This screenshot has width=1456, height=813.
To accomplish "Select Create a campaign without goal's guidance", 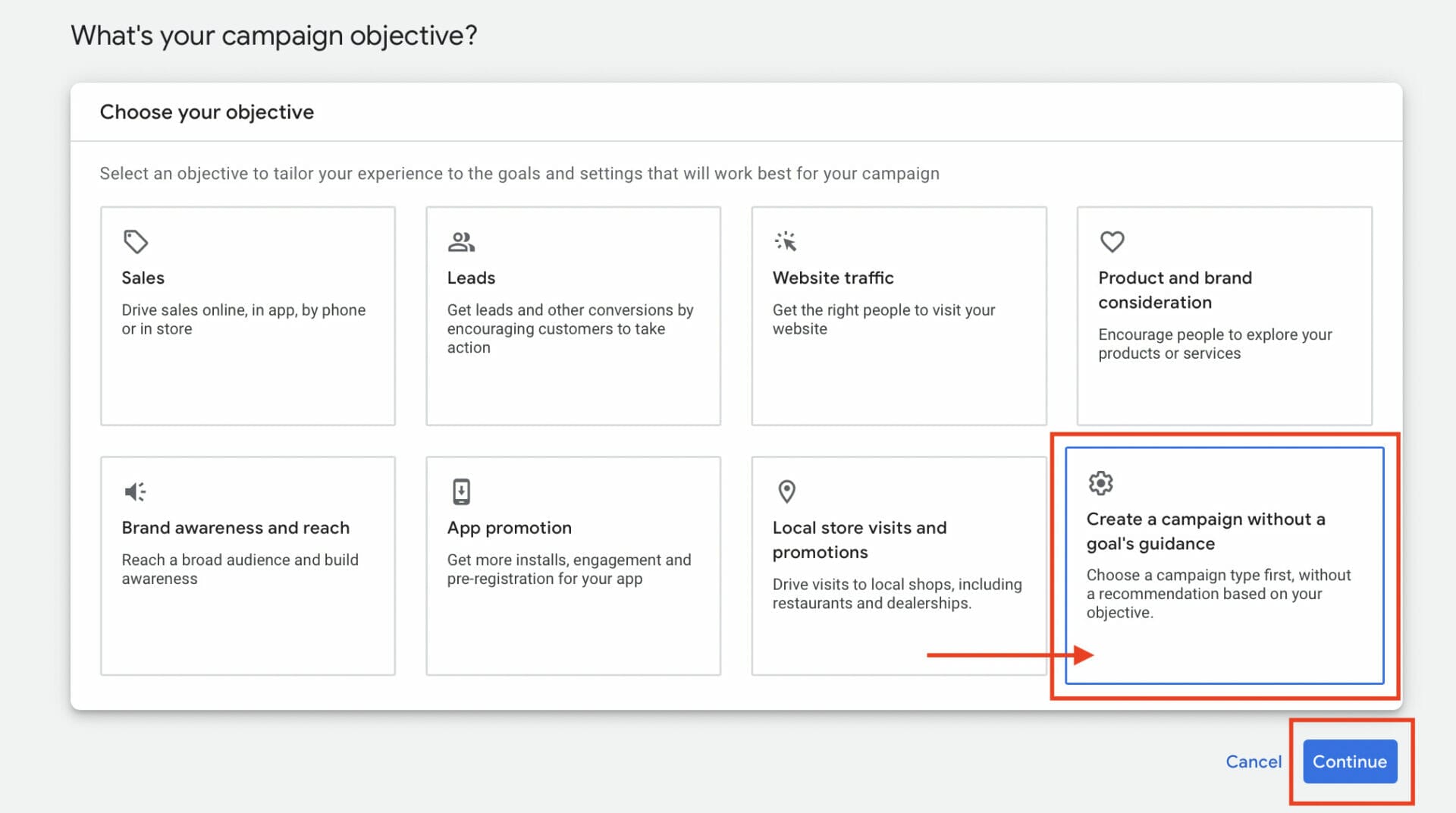I will pyautogui.click(x=1205, y=531).
